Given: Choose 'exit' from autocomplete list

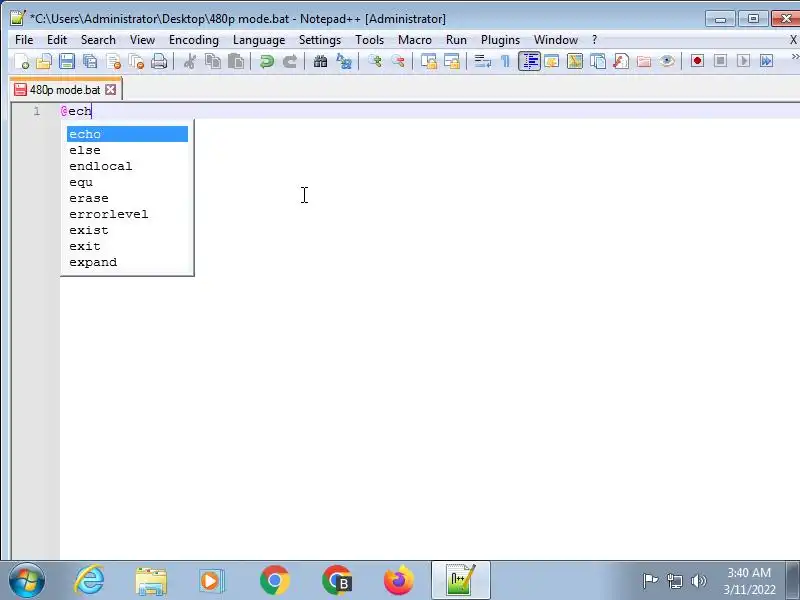Looking at the screenshot, I should click(x=128, y=246).
